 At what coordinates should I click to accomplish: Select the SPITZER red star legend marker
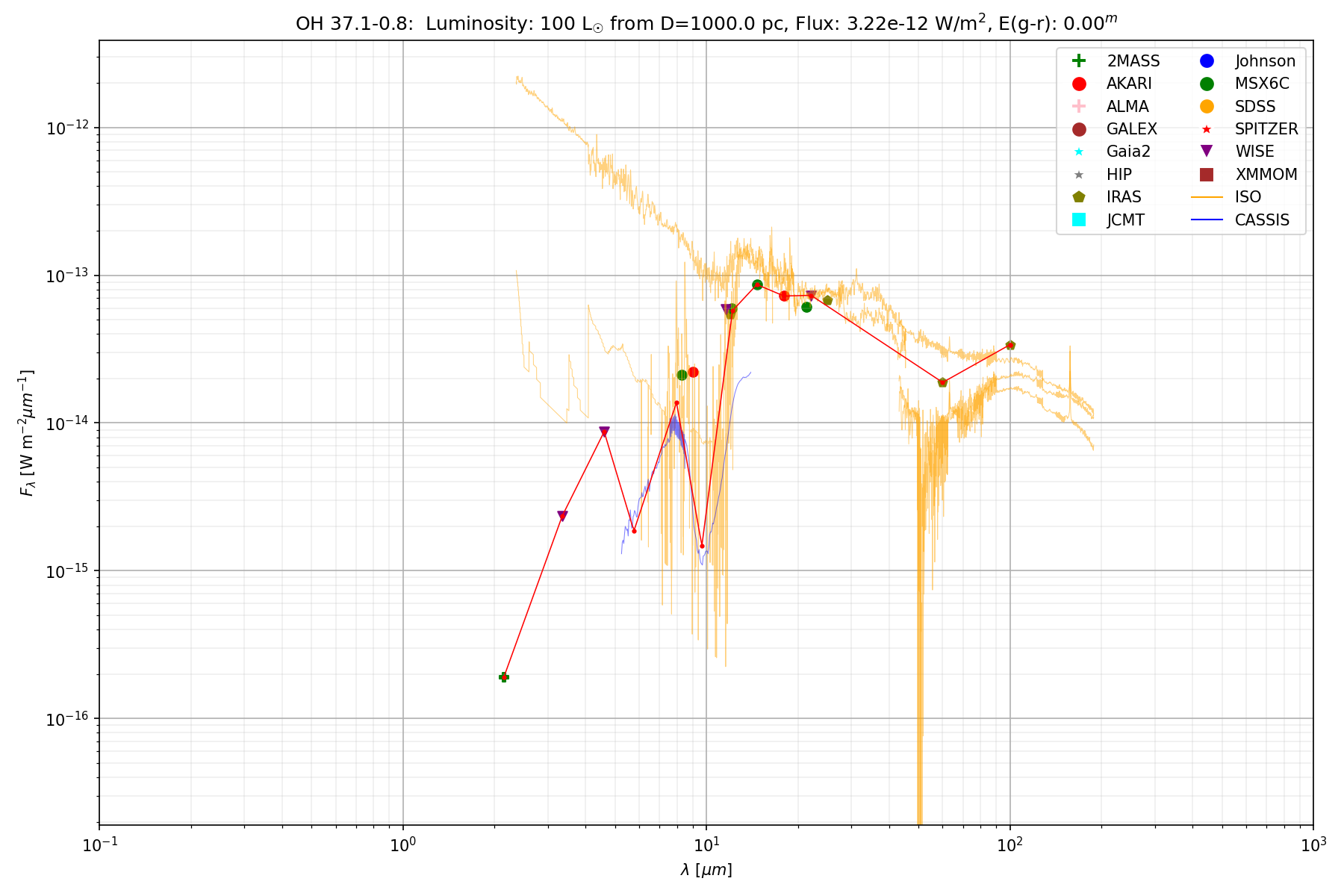(x=1207, y=129)
